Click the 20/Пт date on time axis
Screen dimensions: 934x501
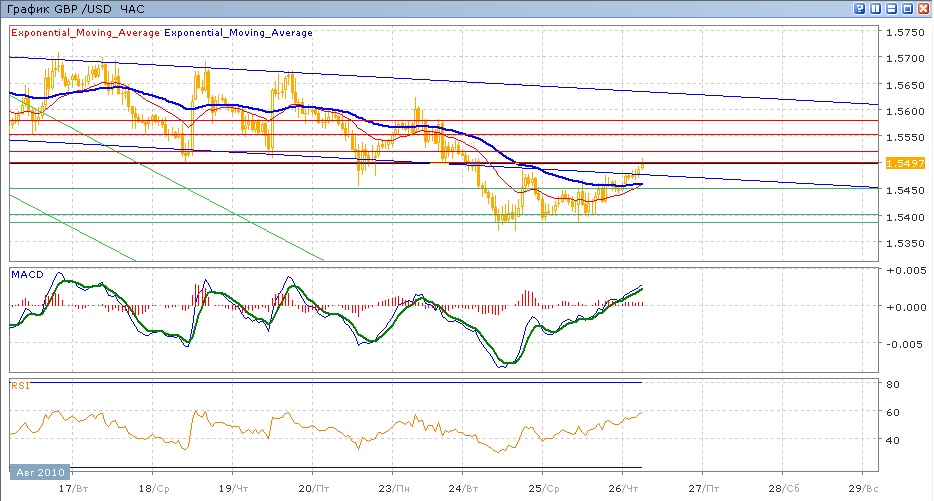(x=313, y=489)
